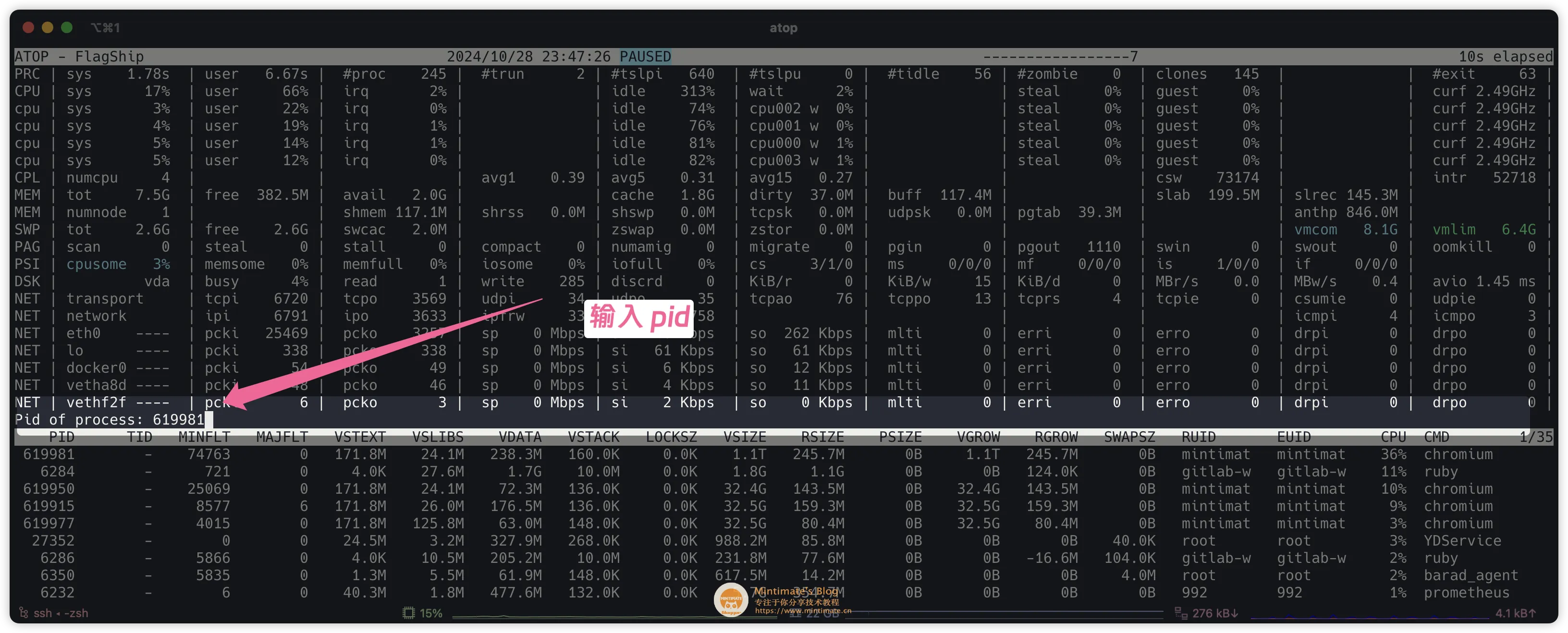Click the green zoom window button
This screenshot has height=633, width=1568.
67,27
